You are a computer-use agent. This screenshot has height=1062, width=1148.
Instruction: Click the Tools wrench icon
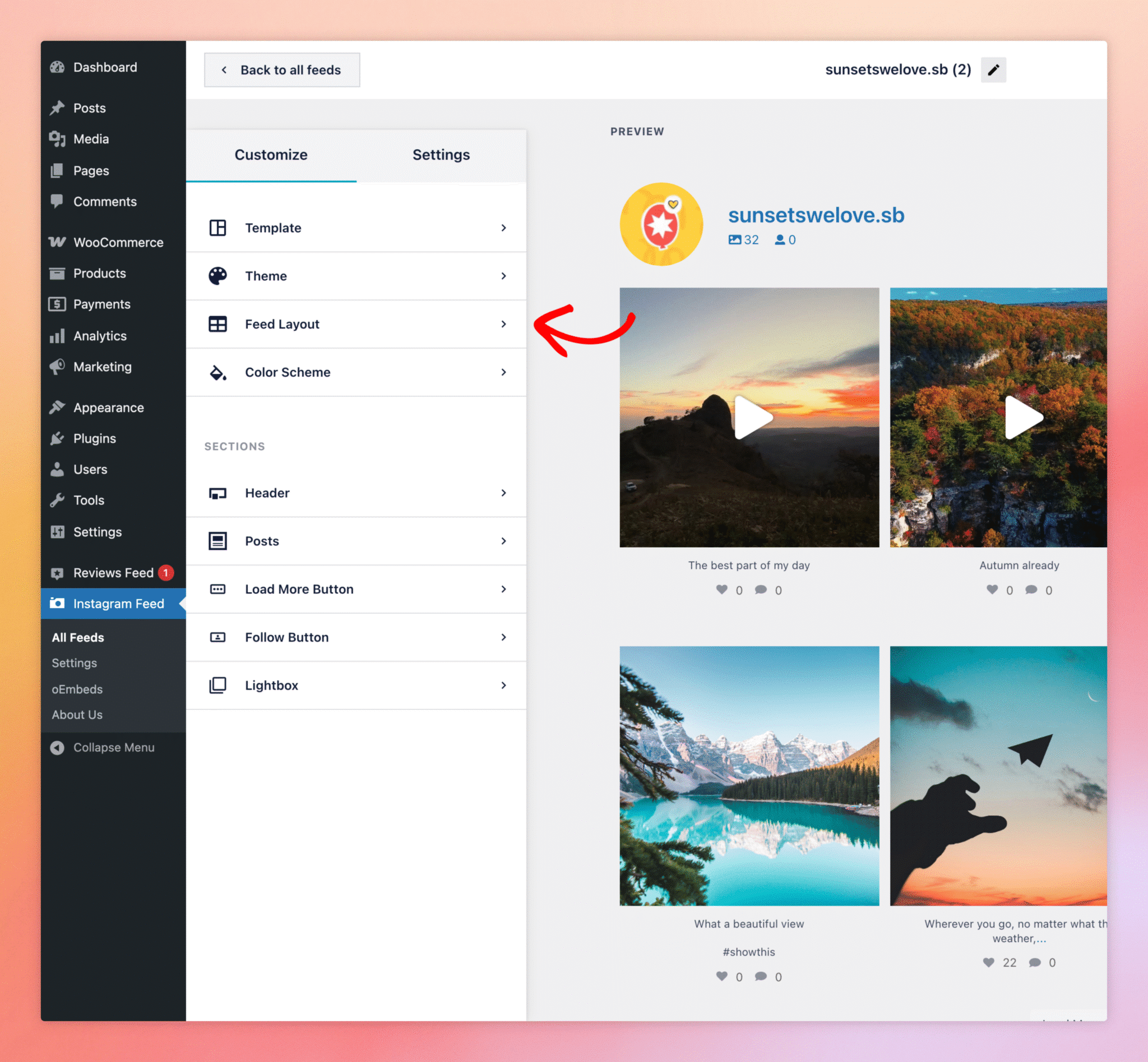(x=57, y=501)
